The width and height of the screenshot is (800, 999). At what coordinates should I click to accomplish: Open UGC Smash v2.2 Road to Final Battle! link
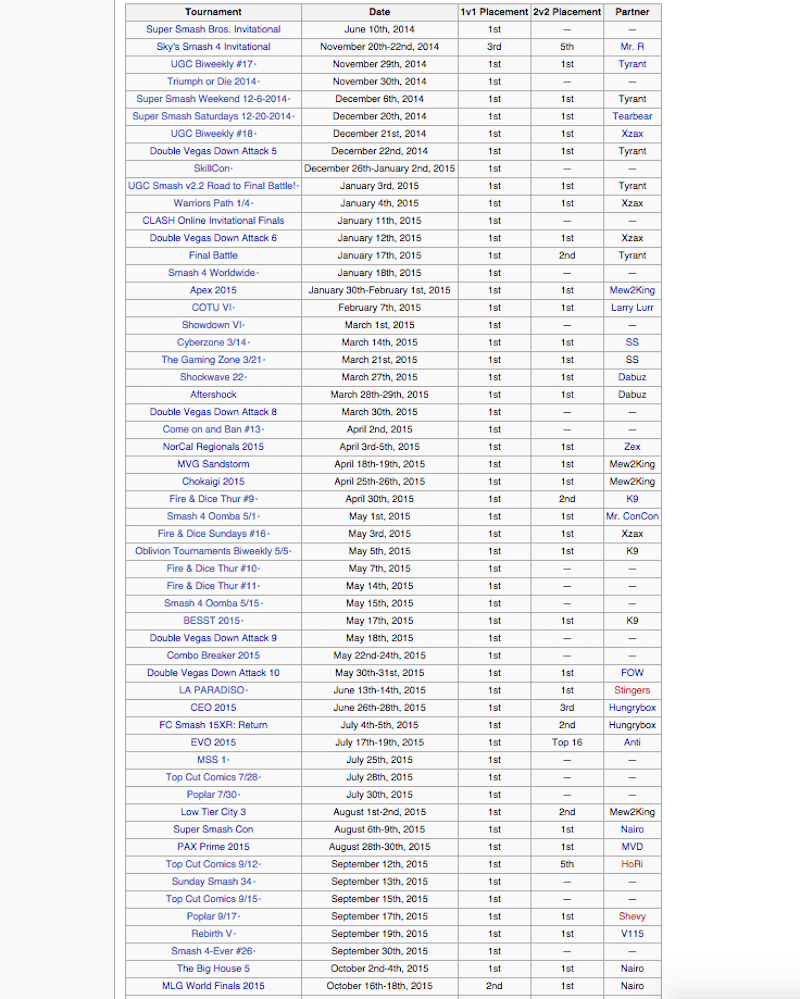point(212,185)
